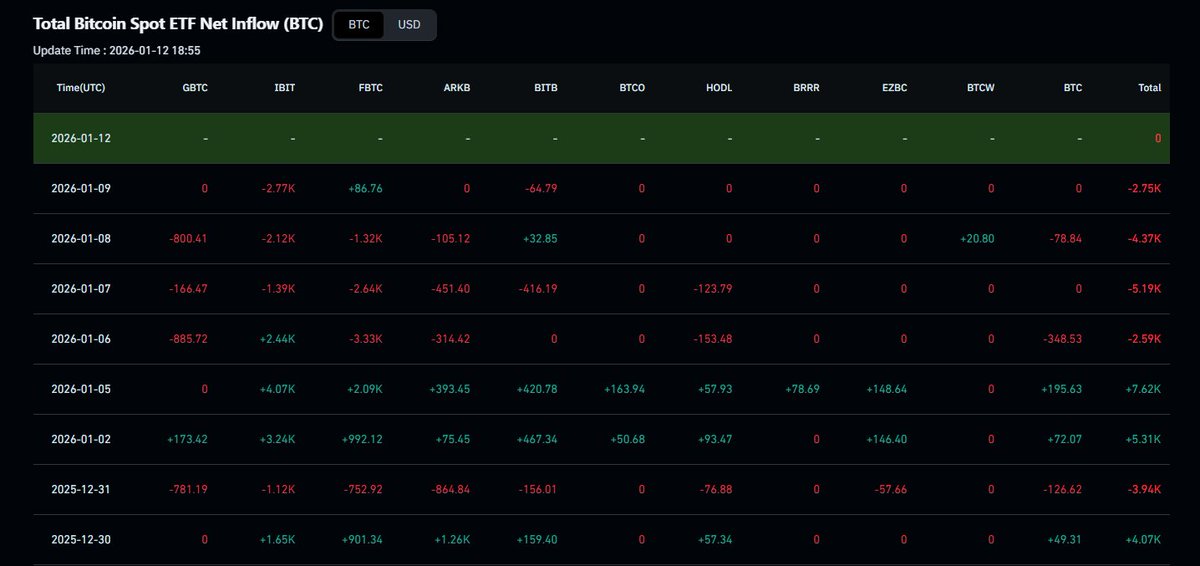The width and height of the screenshot is (1200, 566).
Task: Click the -800.41 GBTC value
Action: 188,239
